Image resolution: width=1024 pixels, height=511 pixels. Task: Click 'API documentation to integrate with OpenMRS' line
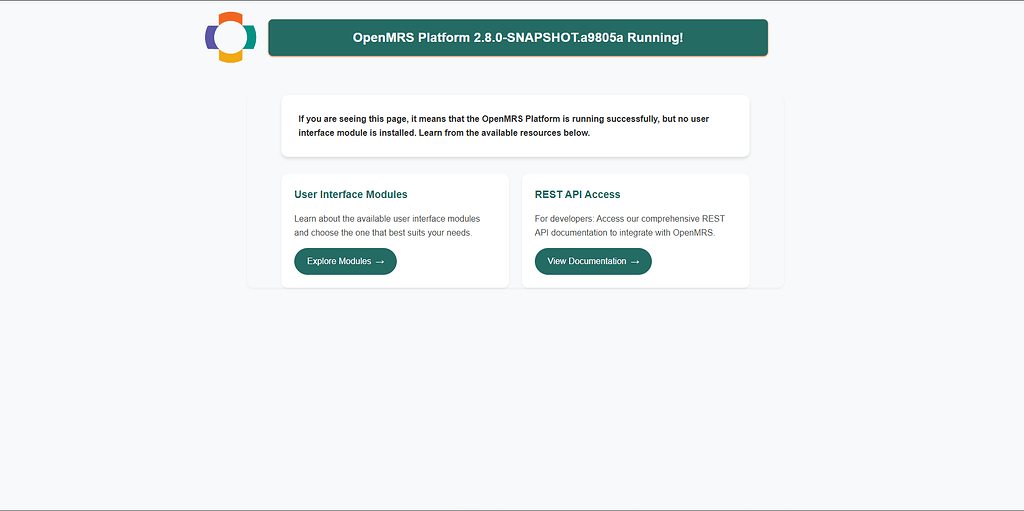625,233
